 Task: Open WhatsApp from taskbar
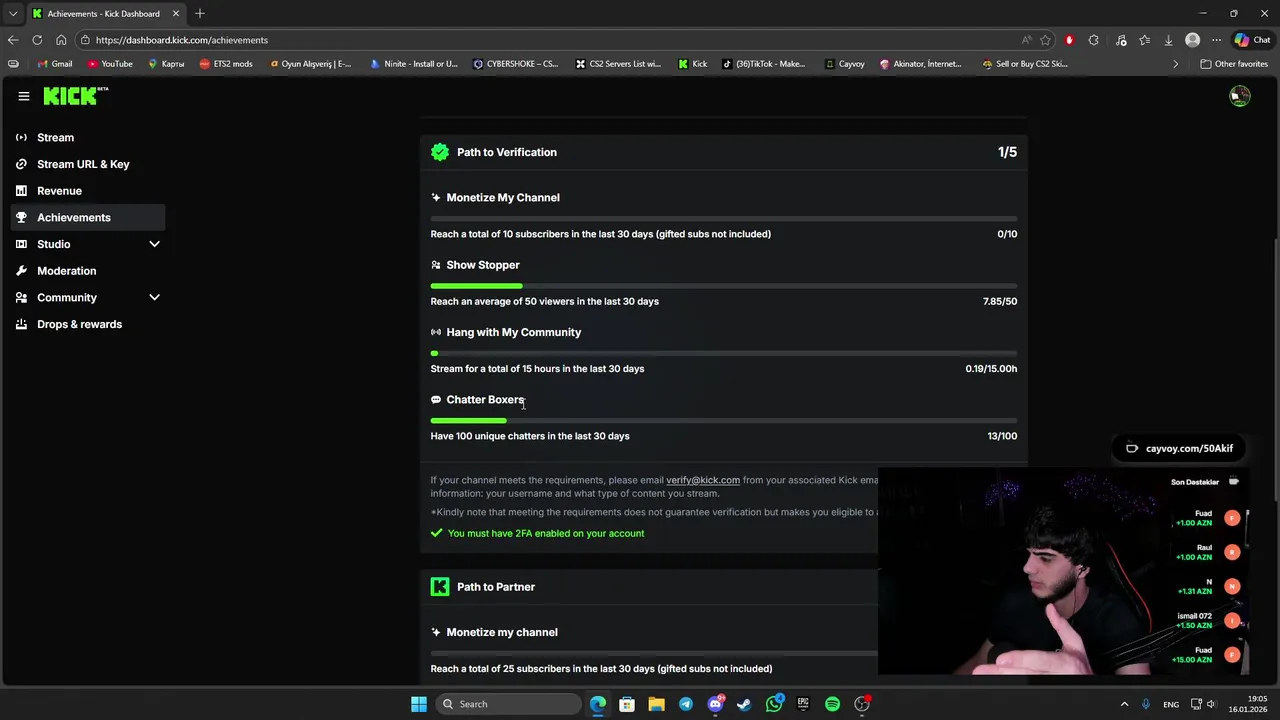774,704
